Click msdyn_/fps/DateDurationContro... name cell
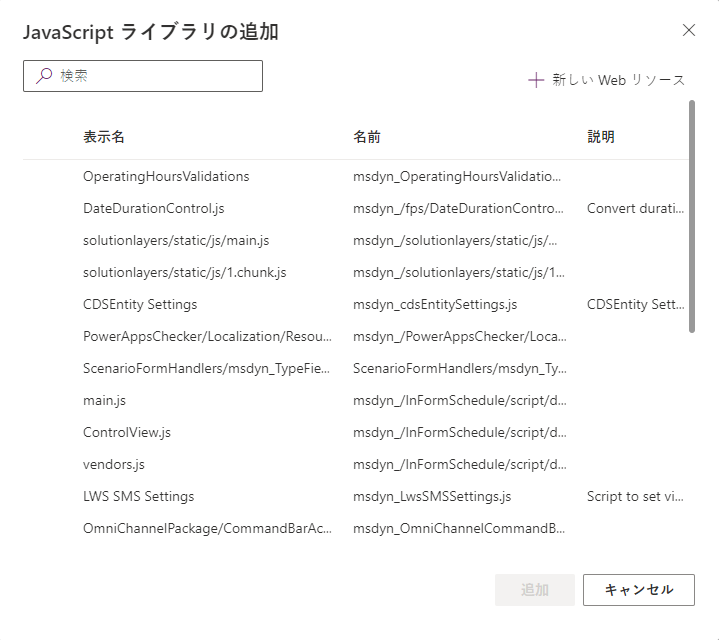Viewport: 719px width, 640px height. pos(458,209)
